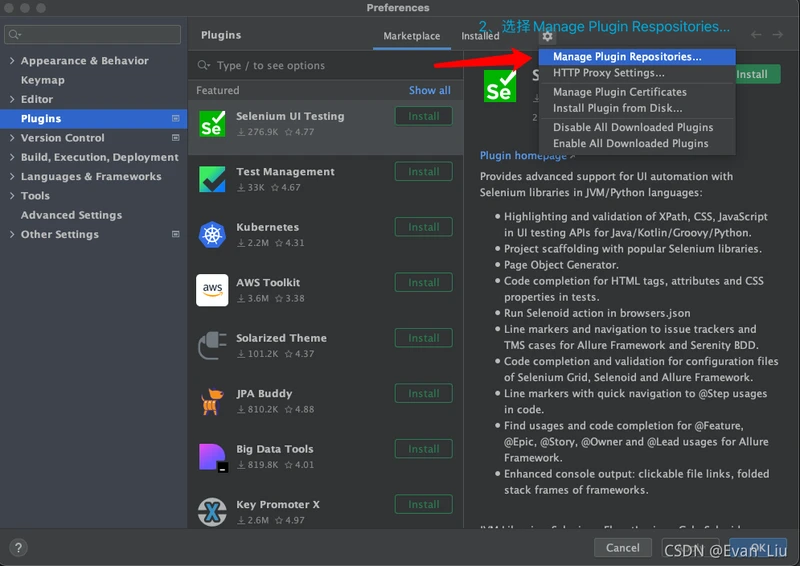Image resolution: width=800 pixels, height=566 pixels.
Task: Install the Selenium UI Testing plugin
Action: click(x=423, y=116)
